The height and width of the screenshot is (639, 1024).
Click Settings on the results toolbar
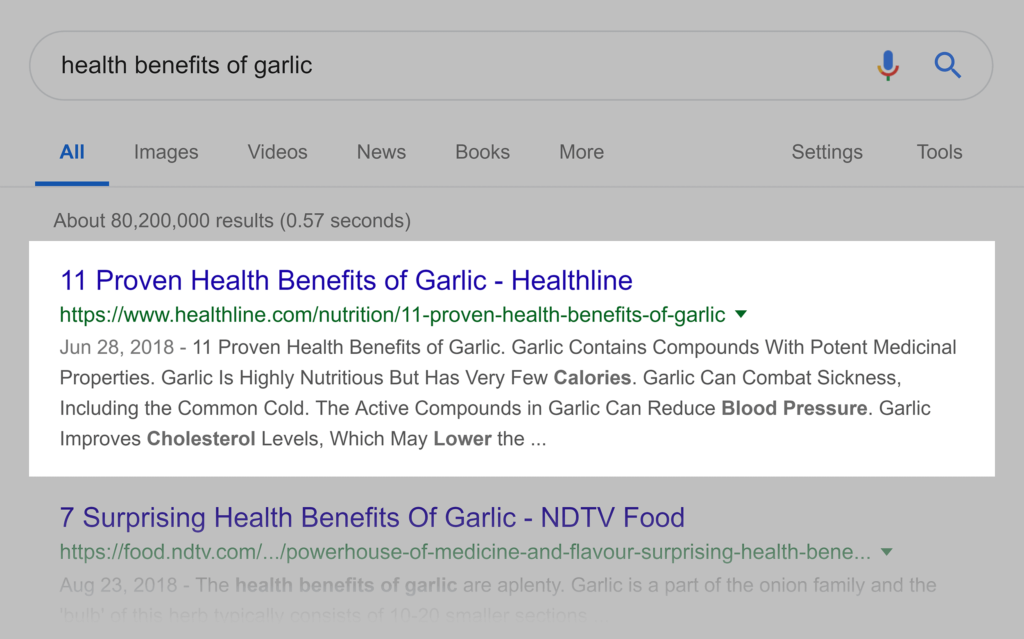click(827, 152)
